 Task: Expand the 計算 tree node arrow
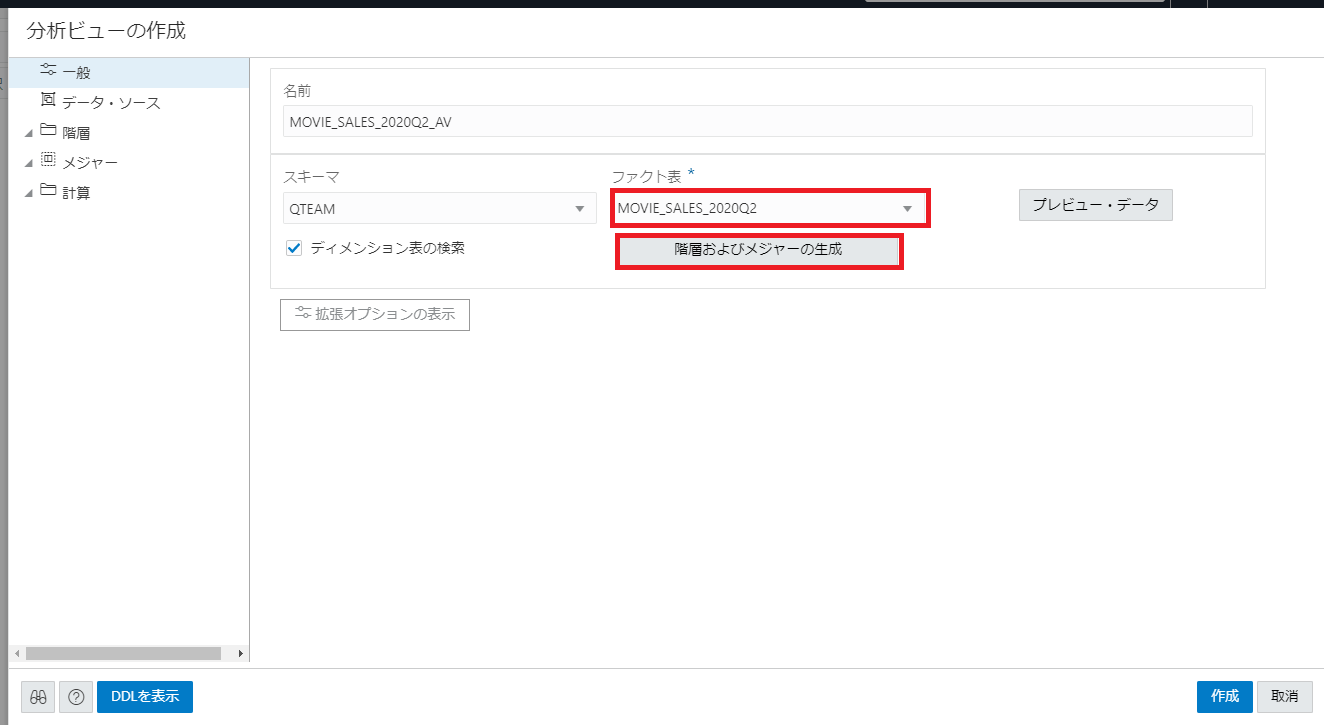point(28,193)
